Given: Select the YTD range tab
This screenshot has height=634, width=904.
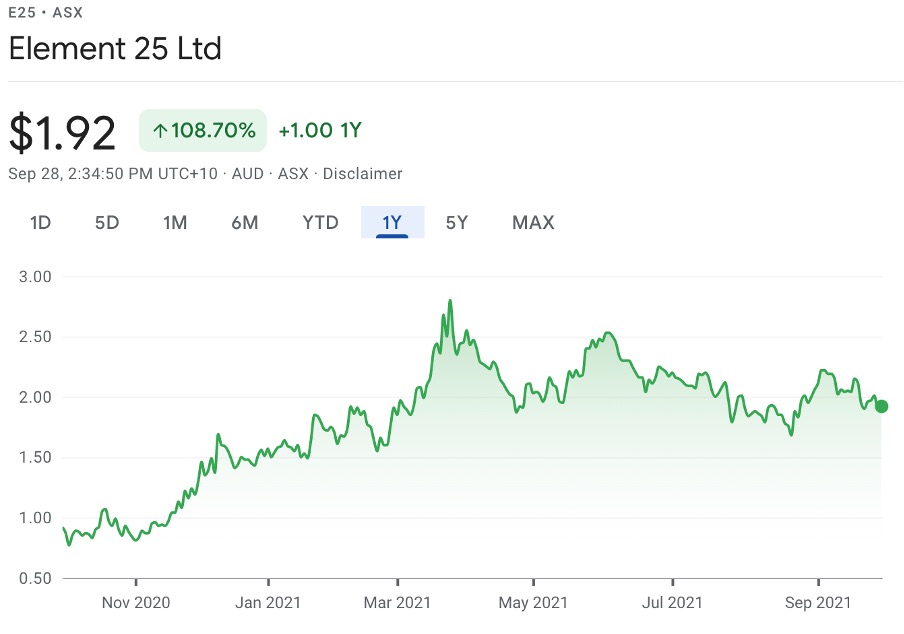Looking at the screenshot, I should 320,222.
